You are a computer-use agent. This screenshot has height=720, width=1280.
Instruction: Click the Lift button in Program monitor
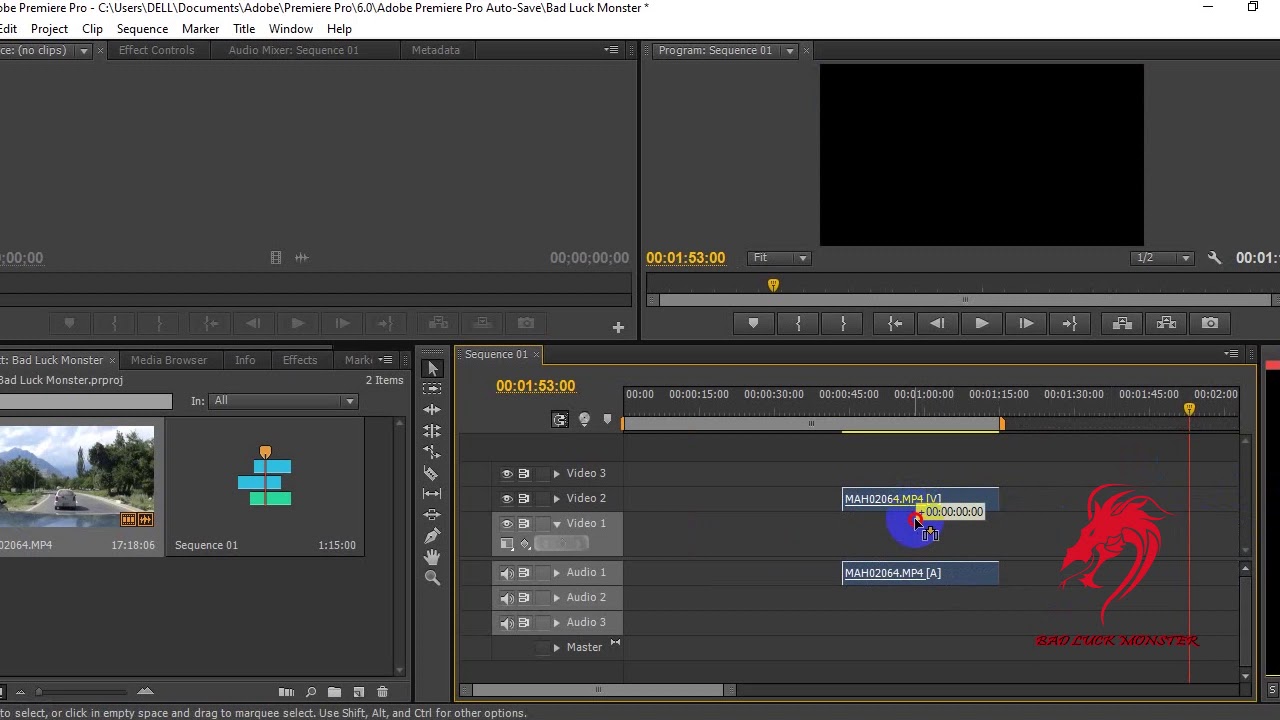1122,323
